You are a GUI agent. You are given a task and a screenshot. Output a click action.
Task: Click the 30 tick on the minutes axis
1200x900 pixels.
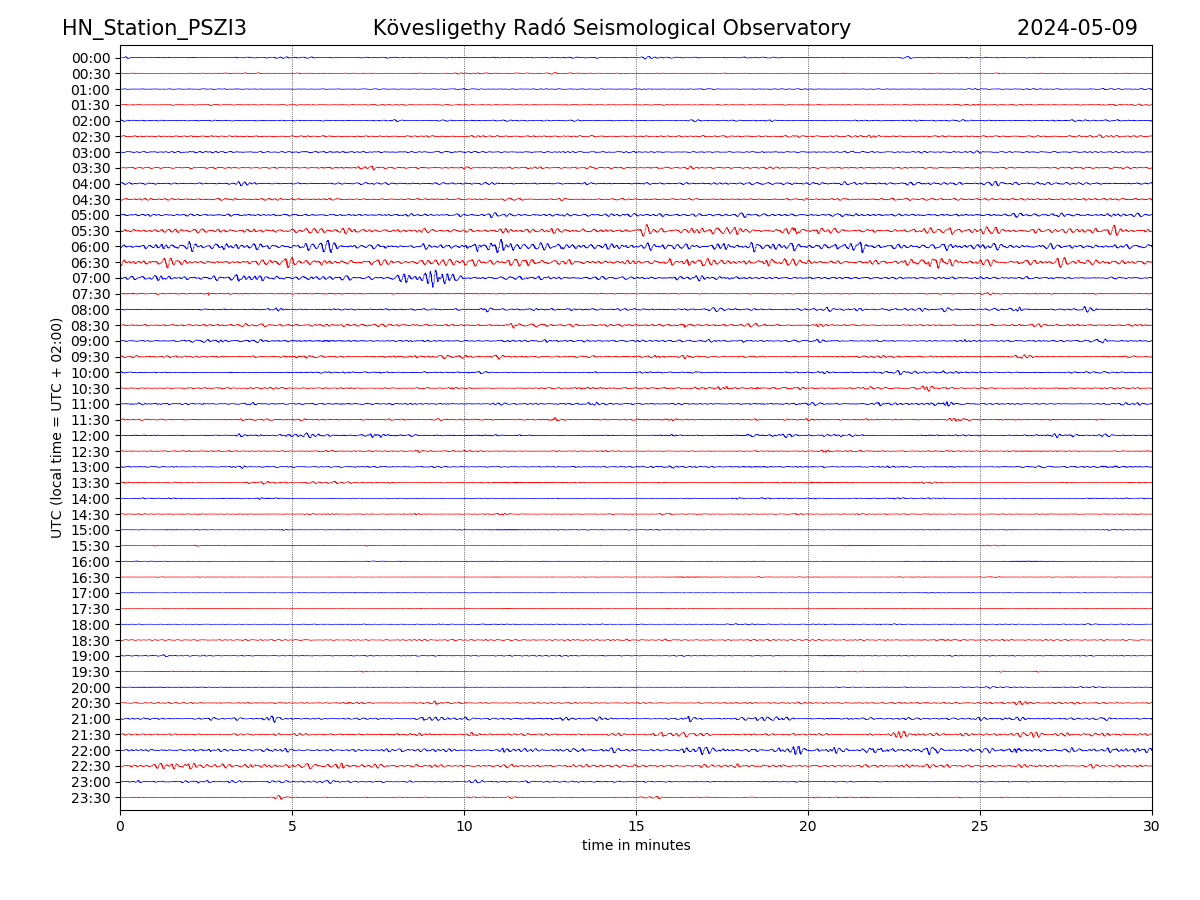click(x=1152, y=826)
